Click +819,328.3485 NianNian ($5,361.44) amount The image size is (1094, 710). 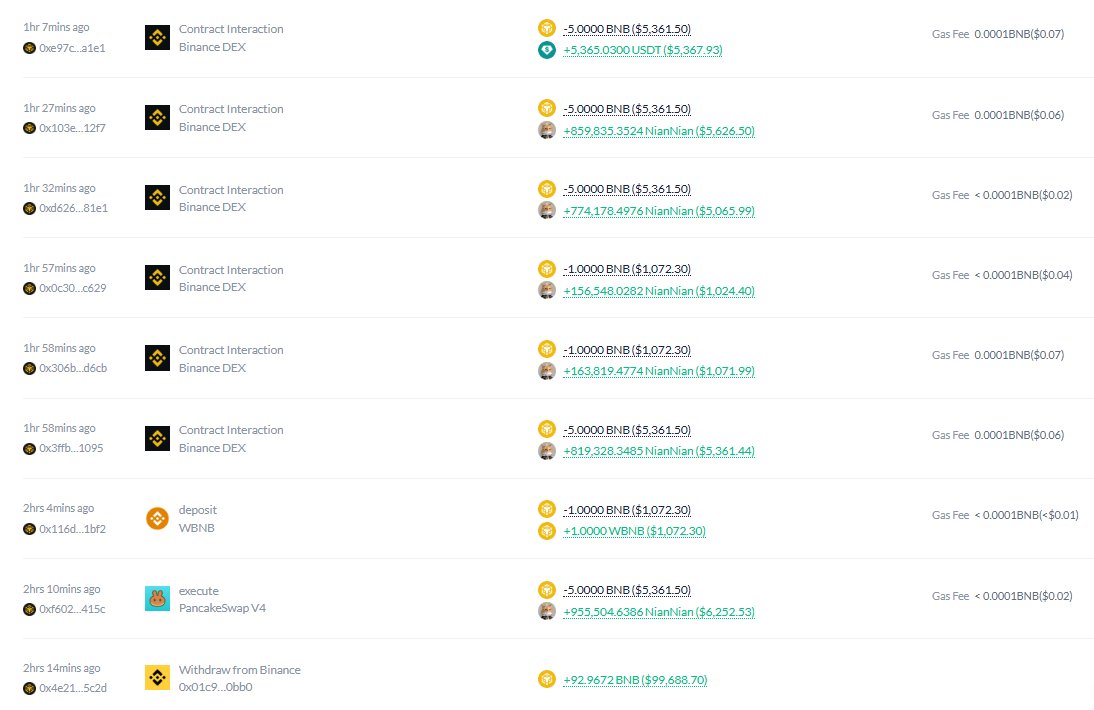[659, 451]
